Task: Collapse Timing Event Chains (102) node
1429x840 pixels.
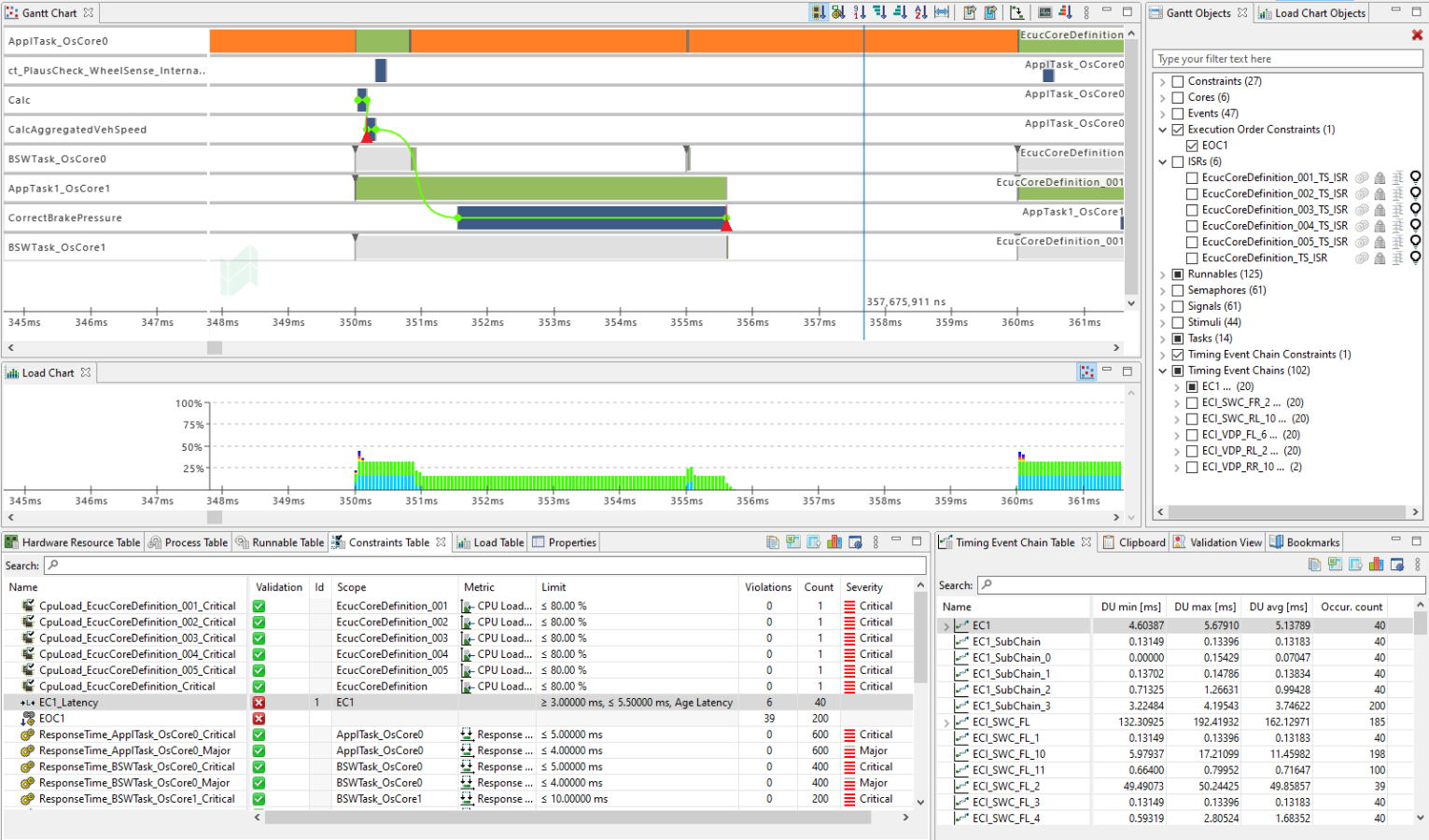Action: [1163, 371]
